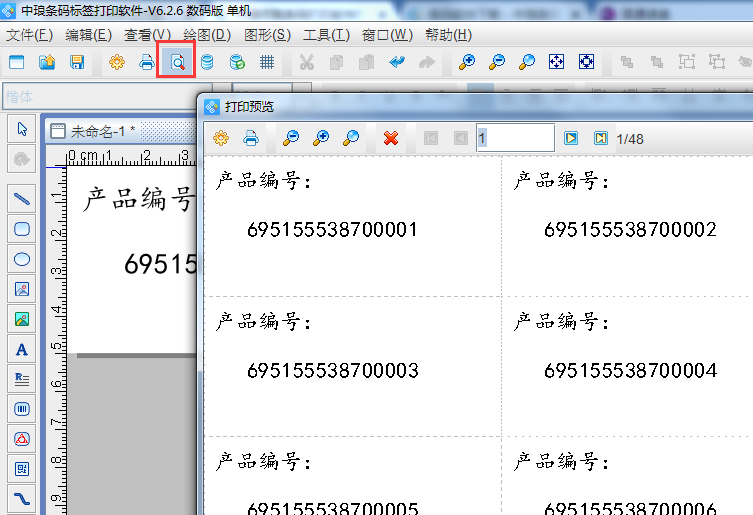The image size is (753, 515).
Task: Select the rounded rectangle tool
Action: click(22, 229)
